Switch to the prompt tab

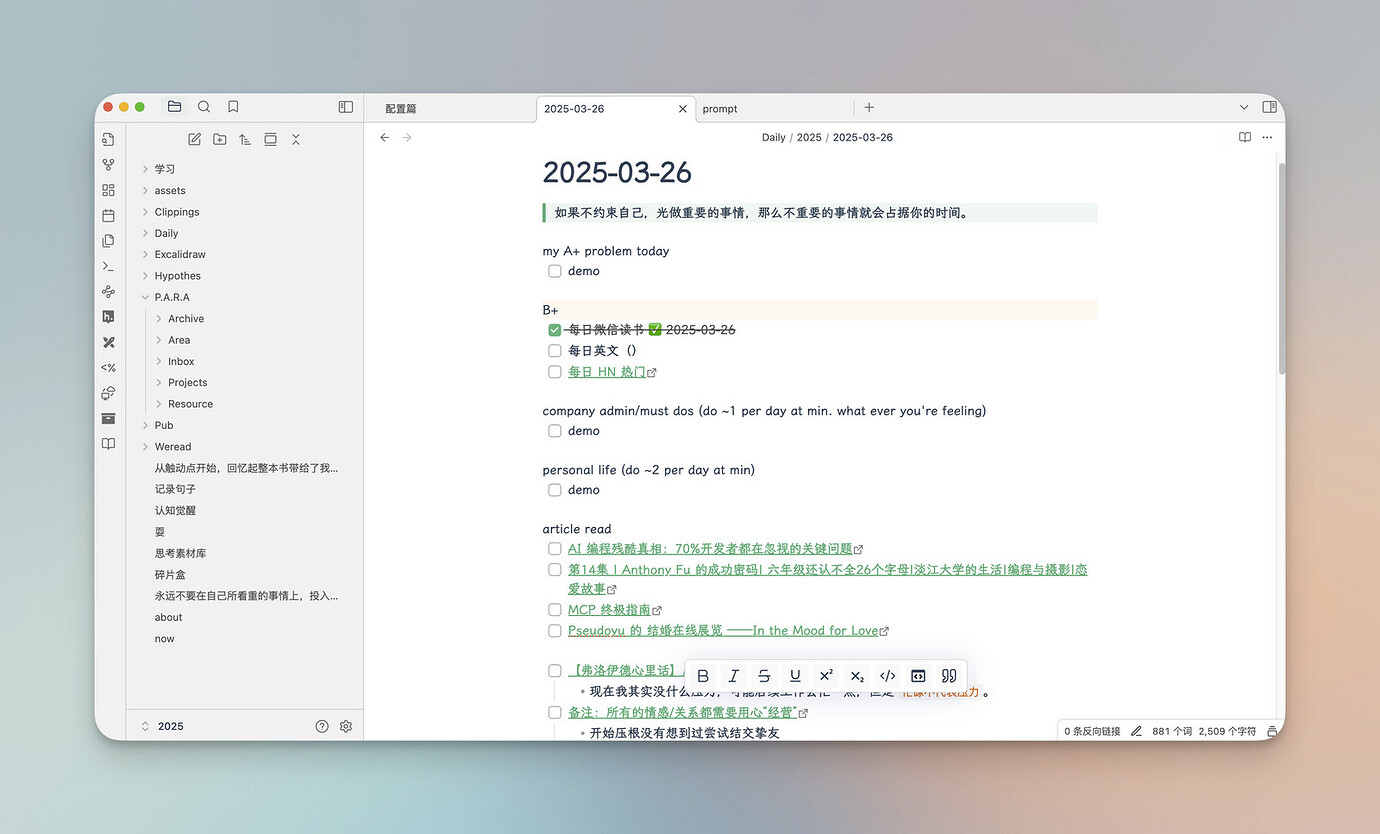pyautogui.click(x=775, y=109)
